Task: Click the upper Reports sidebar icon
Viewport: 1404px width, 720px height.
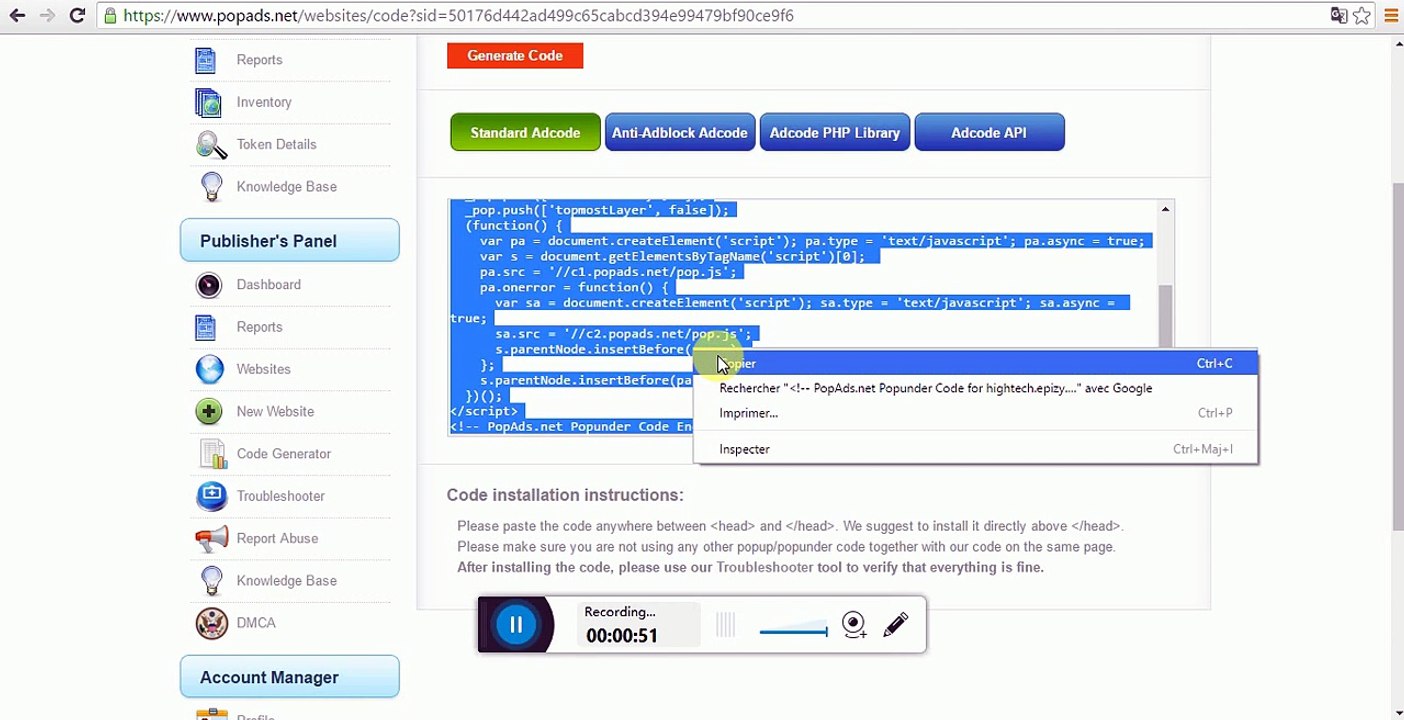Action: [x=206, y=60]
